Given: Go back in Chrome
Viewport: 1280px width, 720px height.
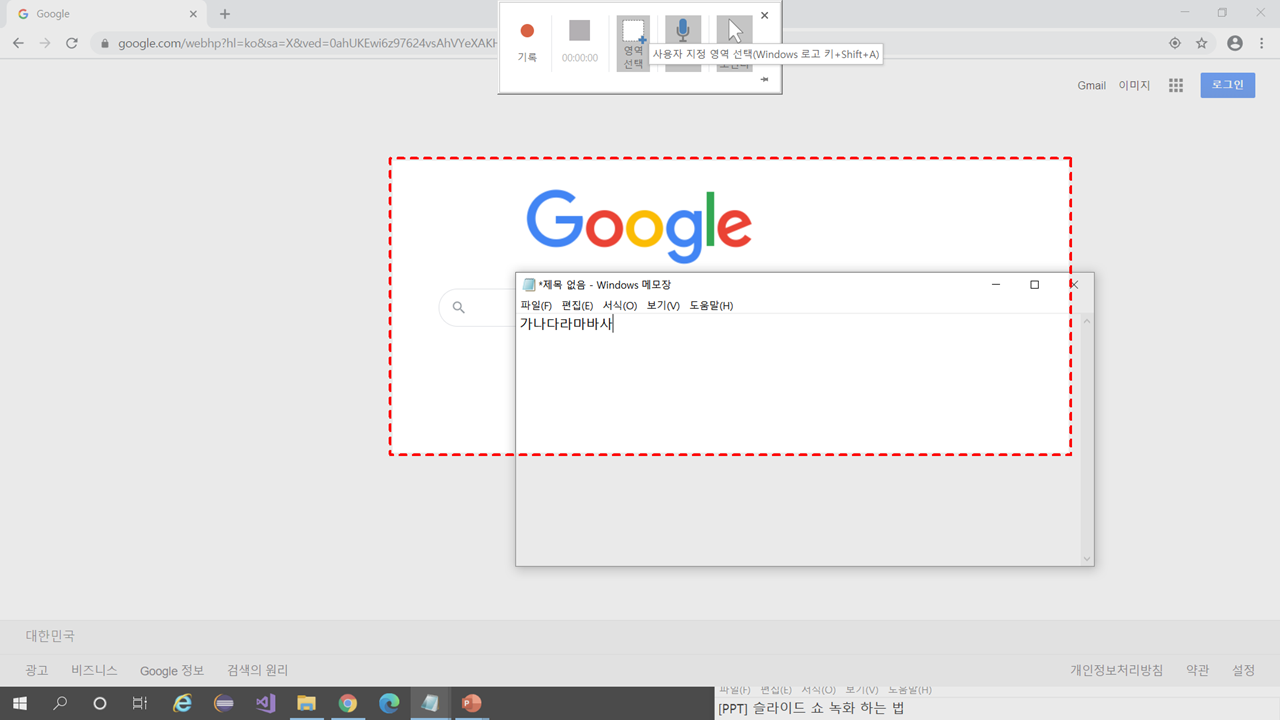Looking at the screenshot, I should click(18, 43).
